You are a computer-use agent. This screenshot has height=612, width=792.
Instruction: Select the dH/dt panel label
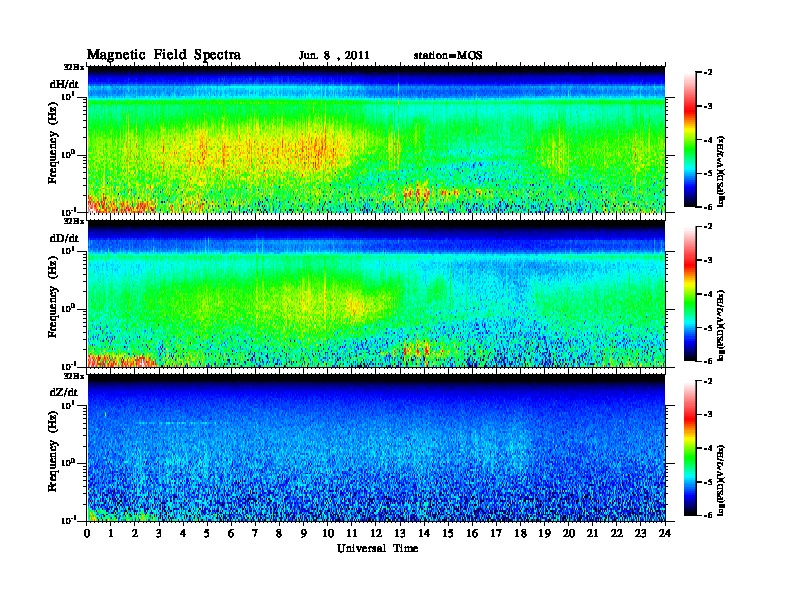(x=64, y=85)
